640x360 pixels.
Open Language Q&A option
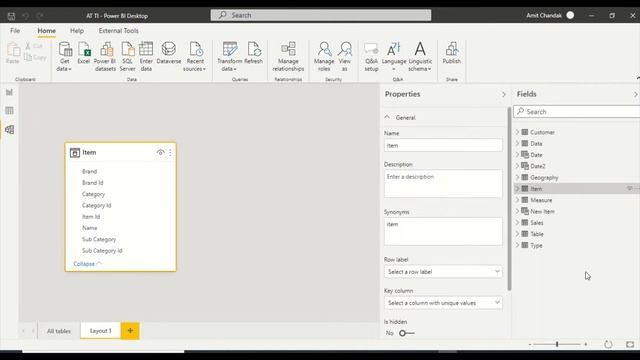click(394, 56)
